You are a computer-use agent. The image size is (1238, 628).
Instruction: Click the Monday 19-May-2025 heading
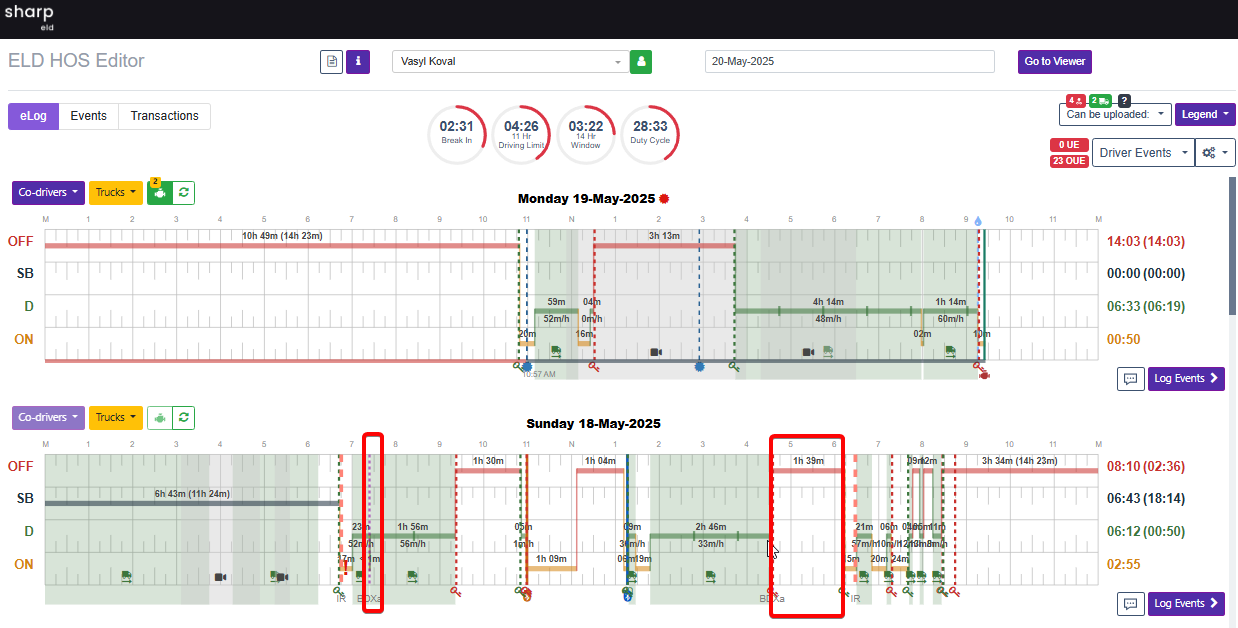(586, 199)
